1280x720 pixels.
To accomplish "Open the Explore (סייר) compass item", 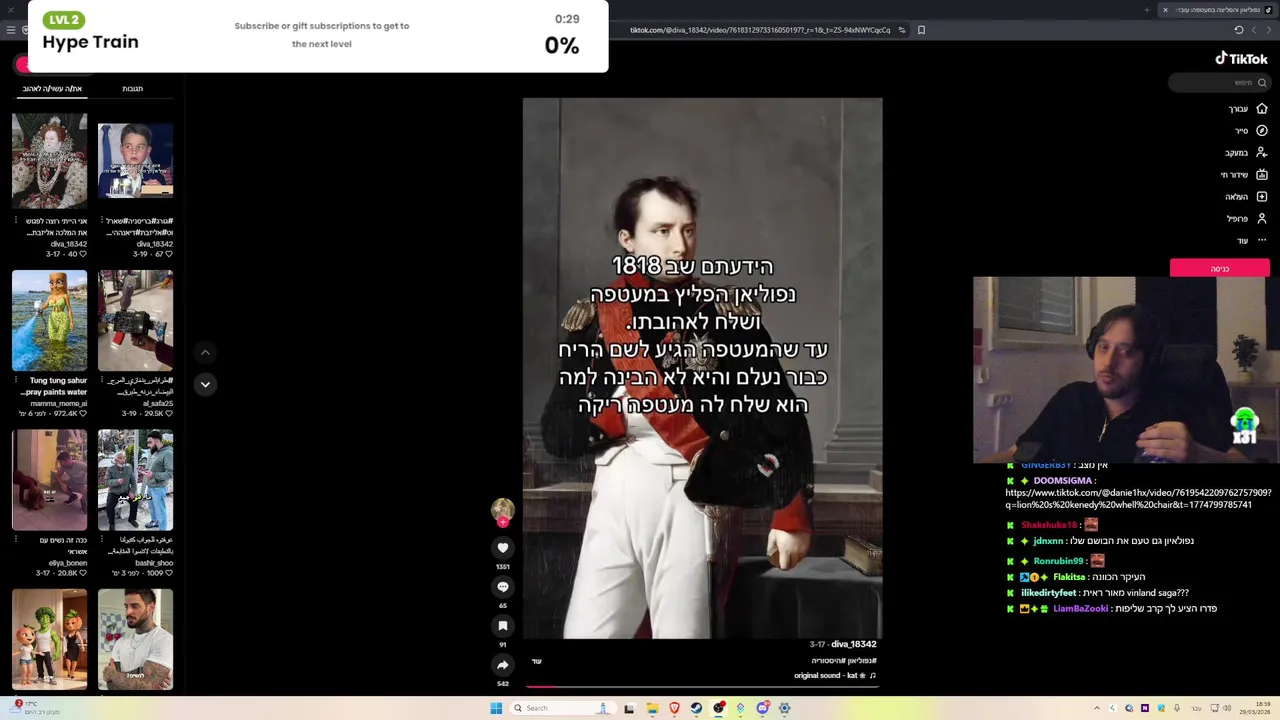I will click(1250, 131).
